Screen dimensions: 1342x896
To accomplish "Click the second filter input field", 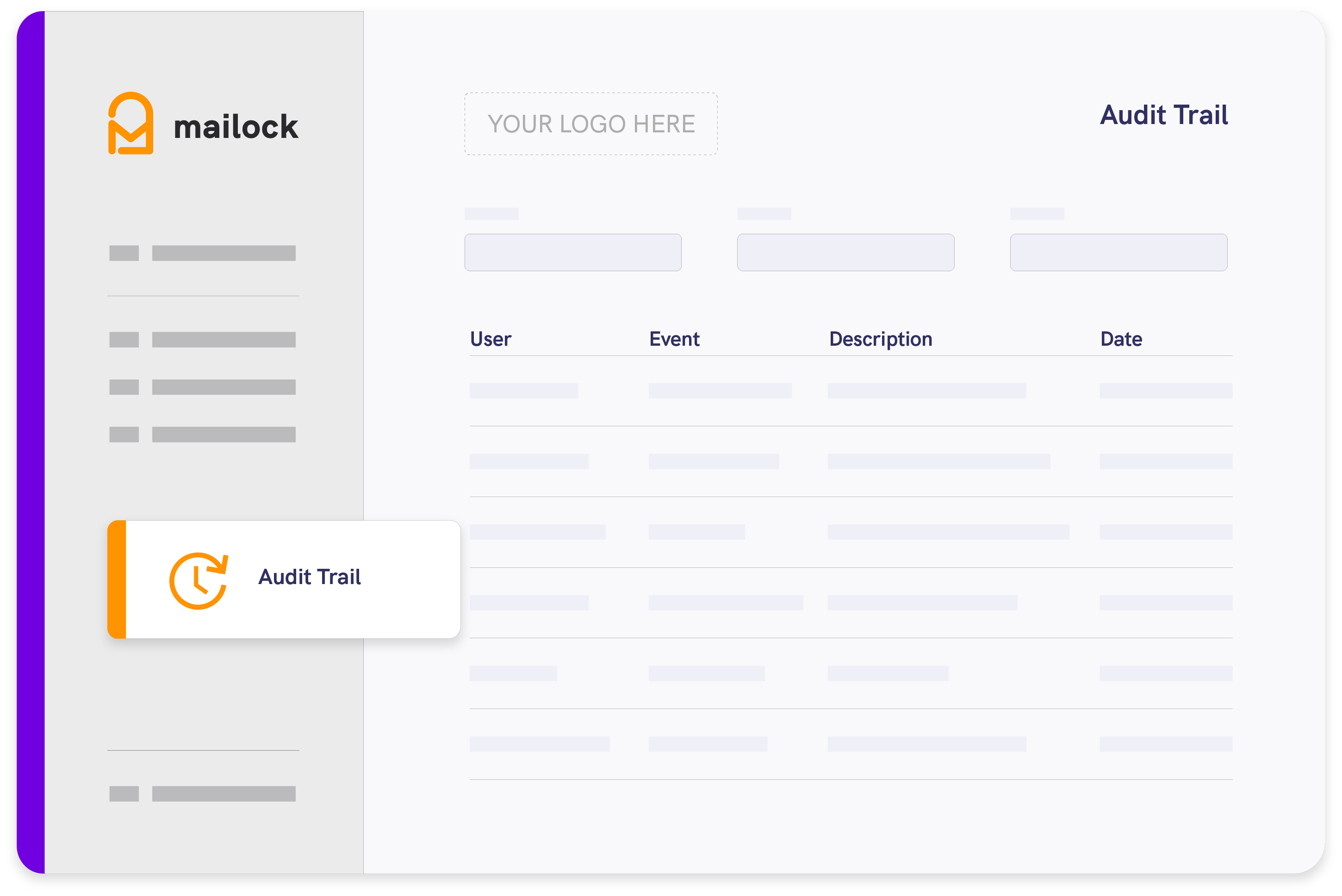I will [846, 252].
